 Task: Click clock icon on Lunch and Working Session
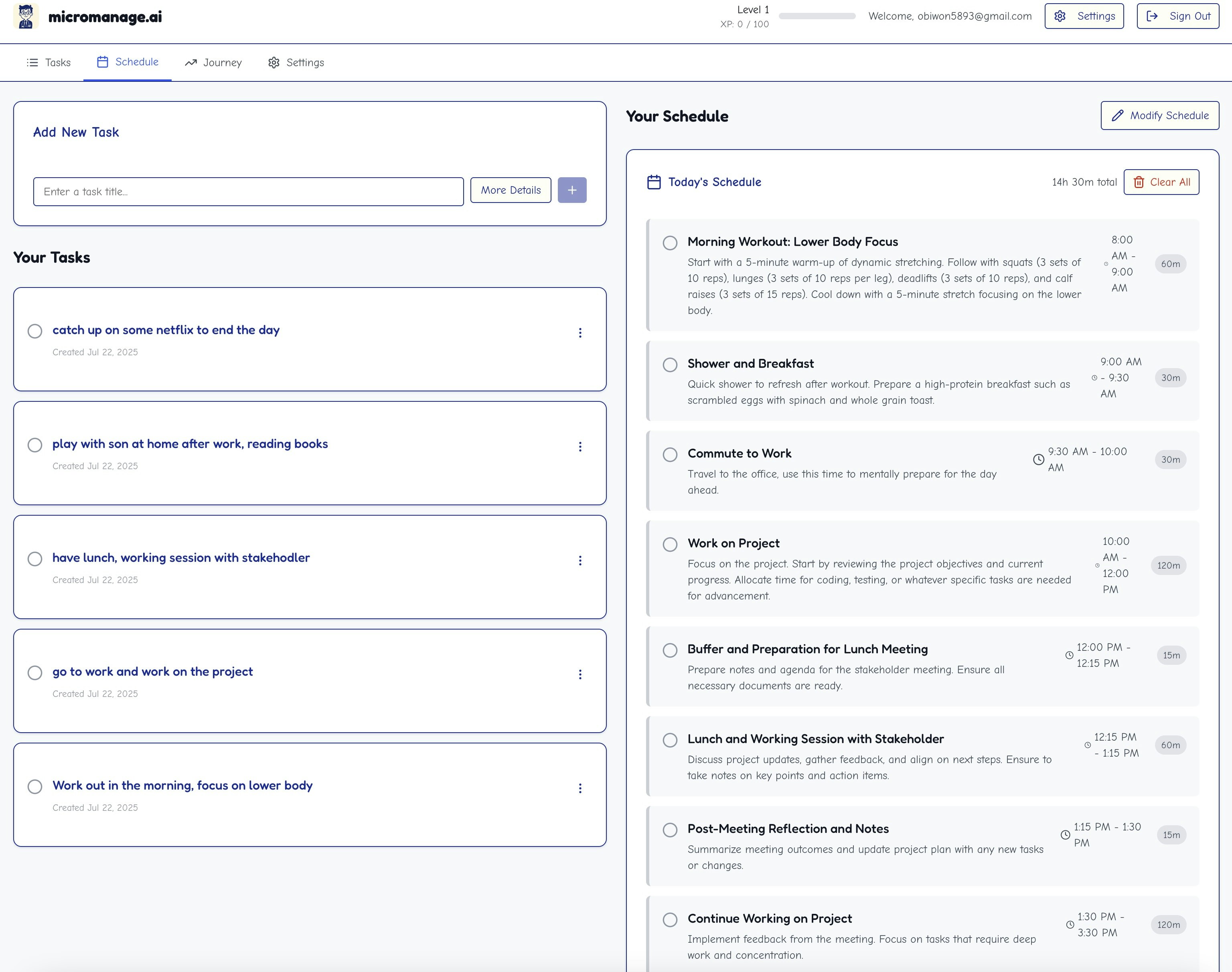1088,745
